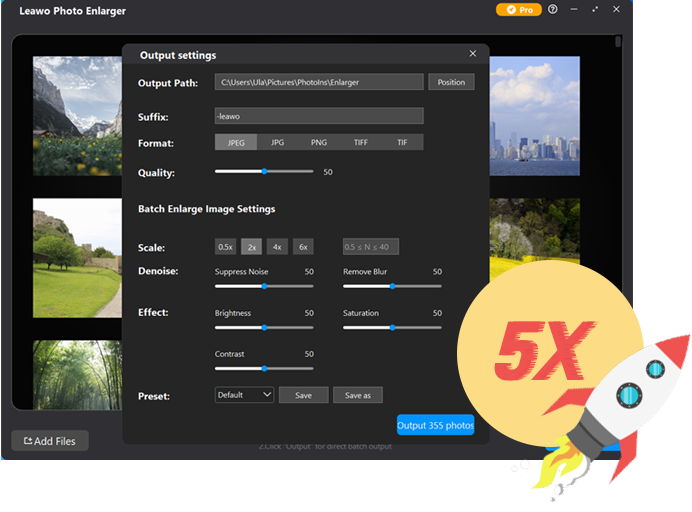
Task: Click the Output Path text field
Action: pos(319,82)
